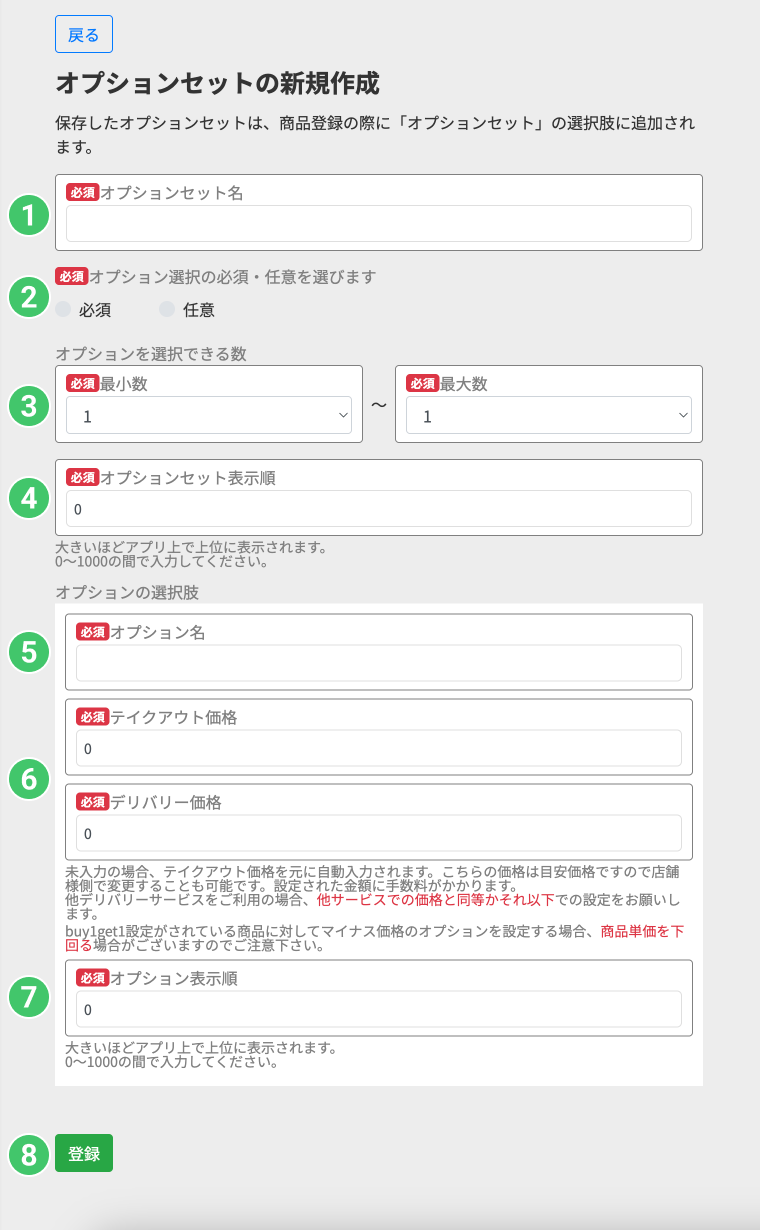Click the オプション名 input field

(x=379, y=663)
